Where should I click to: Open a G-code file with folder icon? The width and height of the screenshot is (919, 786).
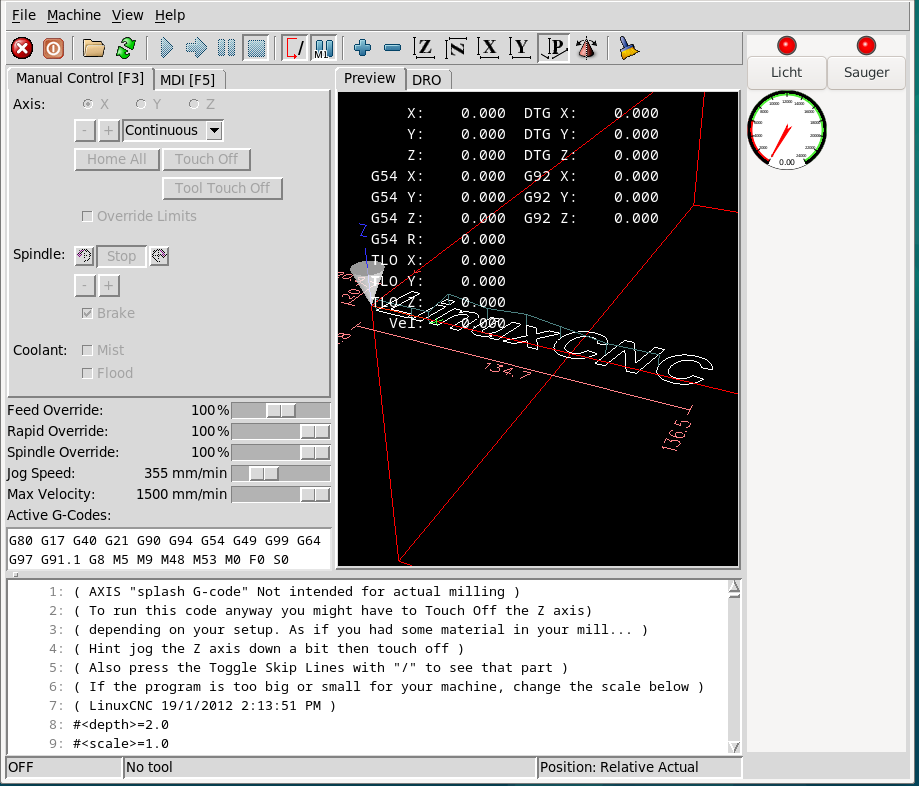coord(94,47)
